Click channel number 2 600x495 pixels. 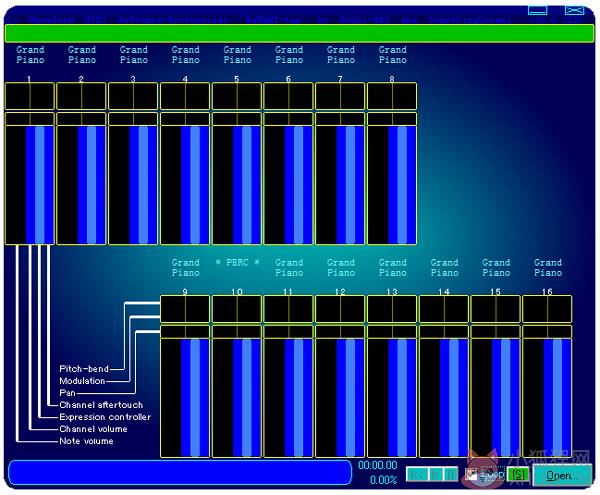pyautogui.click(x=81, y=79)
